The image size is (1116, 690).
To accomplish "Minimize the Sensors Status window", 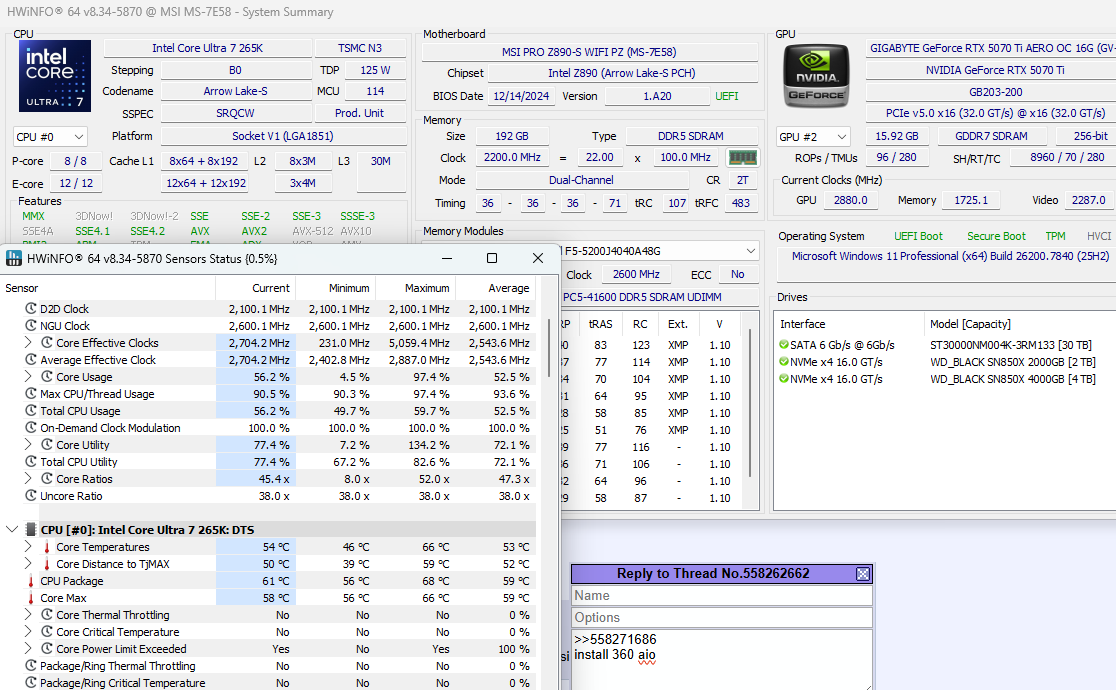I will [x=447, y=258].
